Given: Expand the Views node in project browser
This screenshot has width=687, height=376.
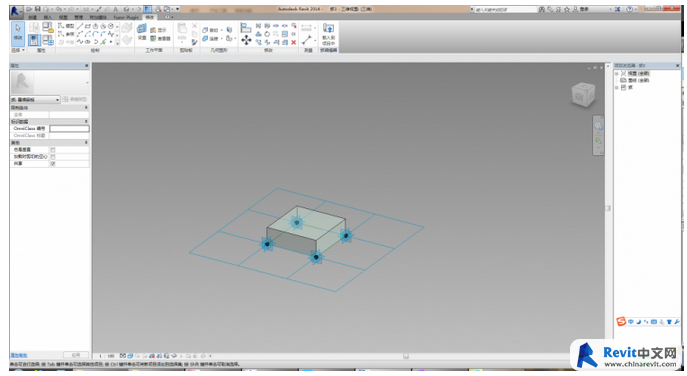Looking at the screenshot, I should pos(616,74).
